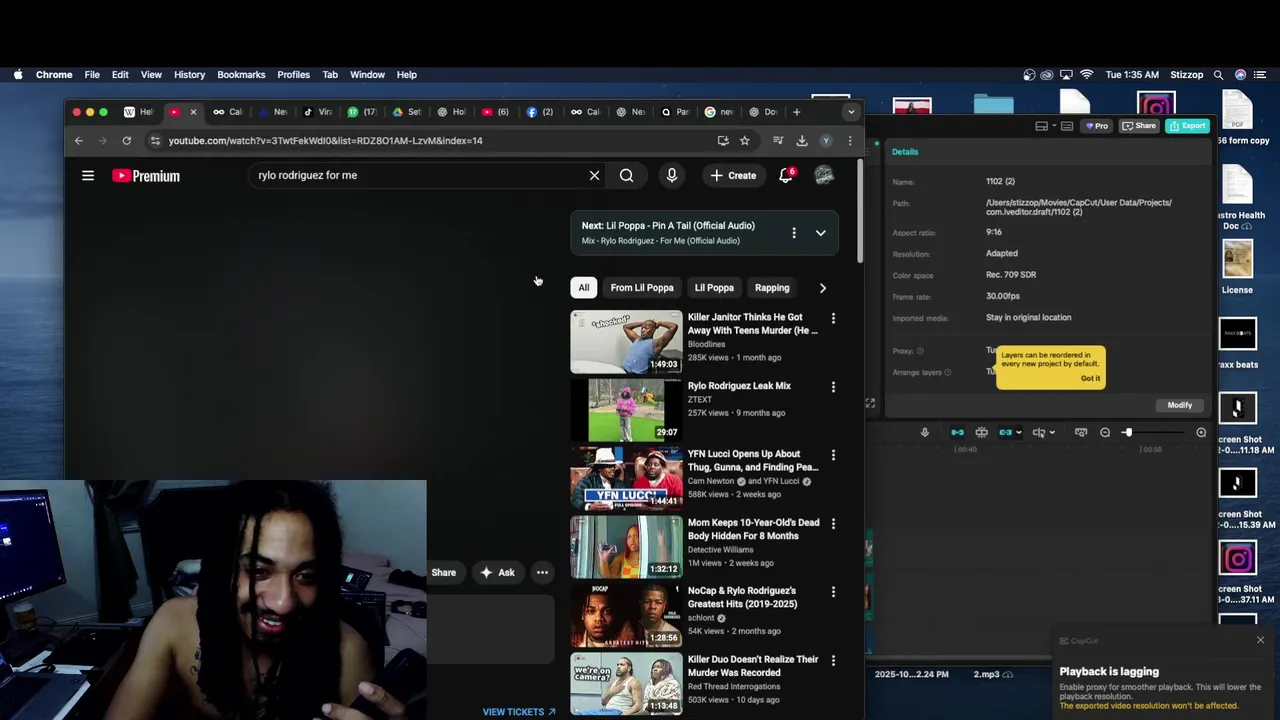Viewport: 1280px width, 720px height.
Task: Go to the YouTube Premium home logo
Action: point(146,176)
